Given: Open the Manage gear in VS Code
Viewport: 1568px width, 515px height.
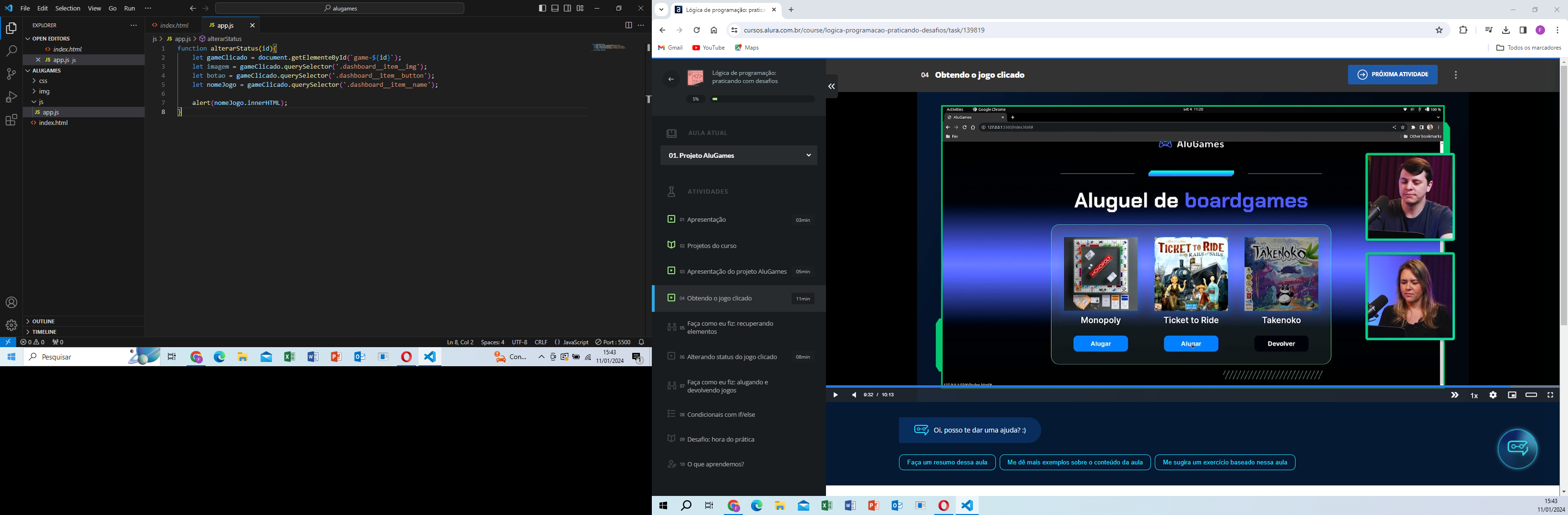Looking at the screenshot, I should pyautogui.click(x=11, y=326).
